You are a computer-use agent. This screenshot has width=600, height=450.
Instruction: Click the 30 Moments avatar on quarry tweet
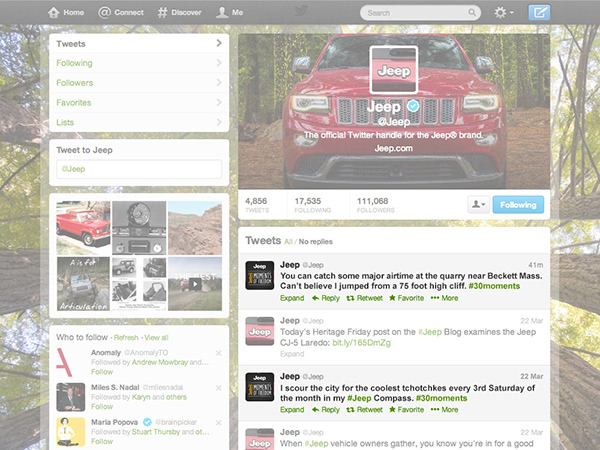click(x=260, y=275)
